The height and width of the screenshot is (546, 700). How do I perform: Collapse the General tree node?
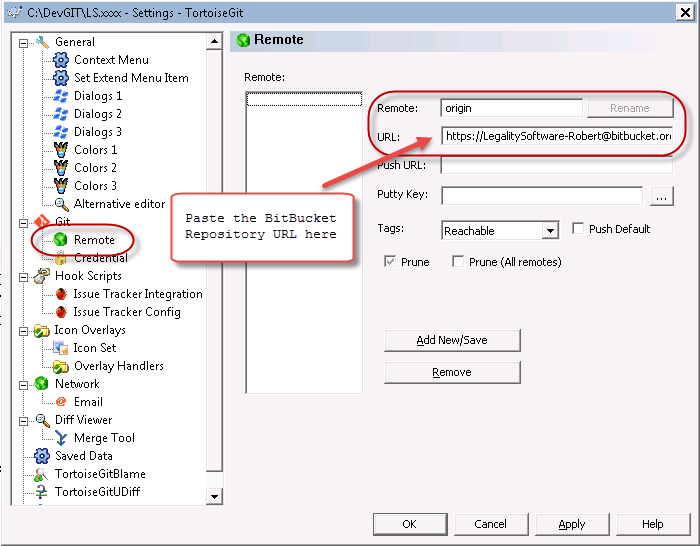pyautogui.click(x=23, y=43)
